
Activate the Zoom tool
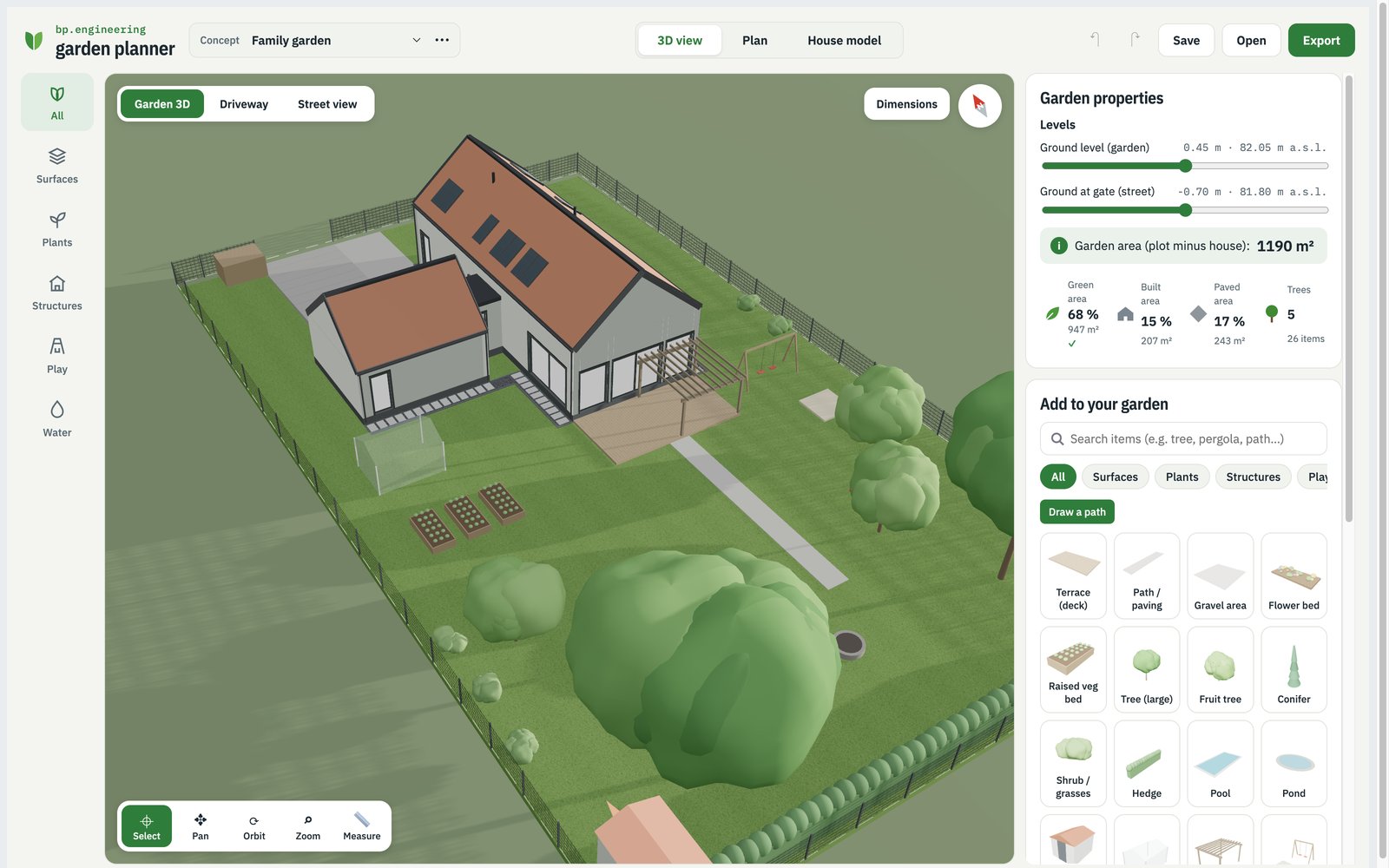[x=308, y=826]
